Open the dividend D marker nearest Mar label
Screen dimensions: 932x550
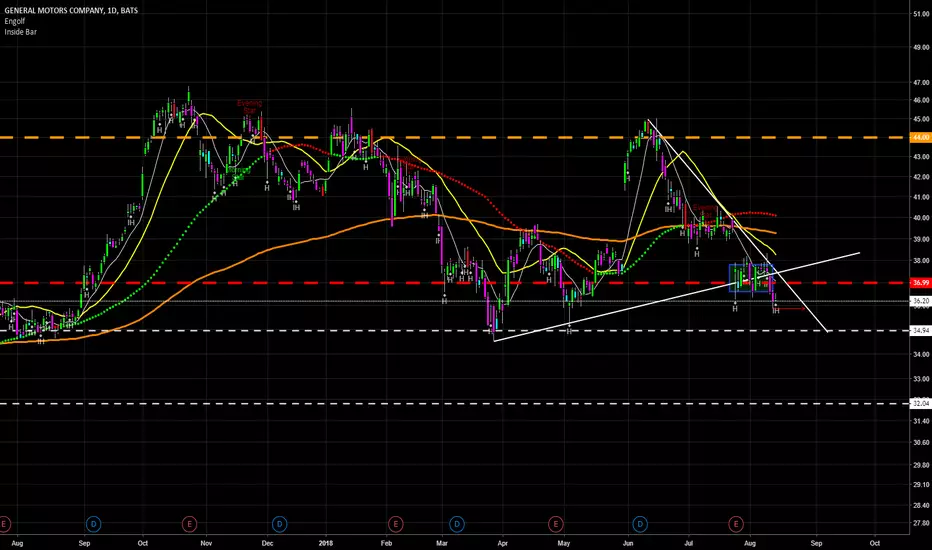point(456,524)
